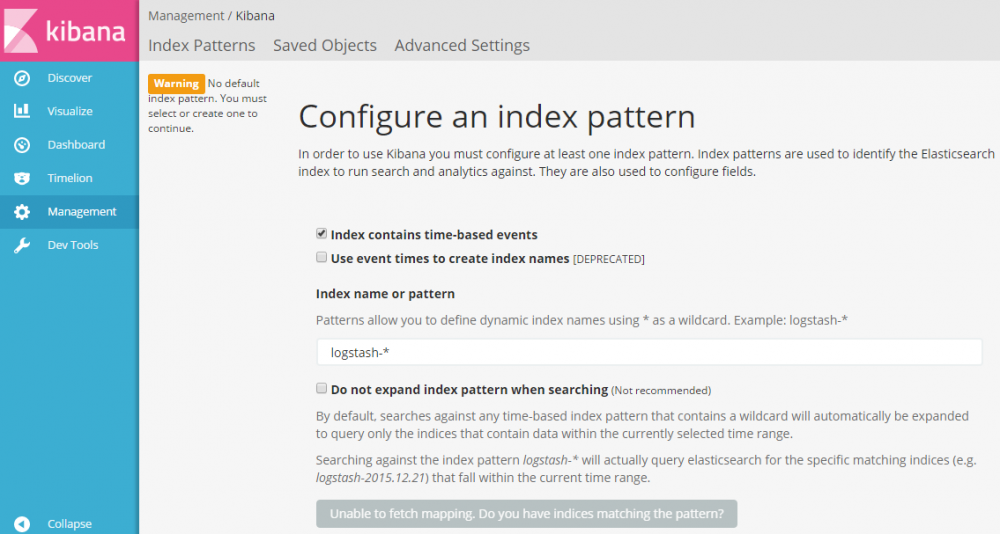Select the Dev Tools sidebar label
The height and width of the screenshot is (534, 1000).
point(72,245)
